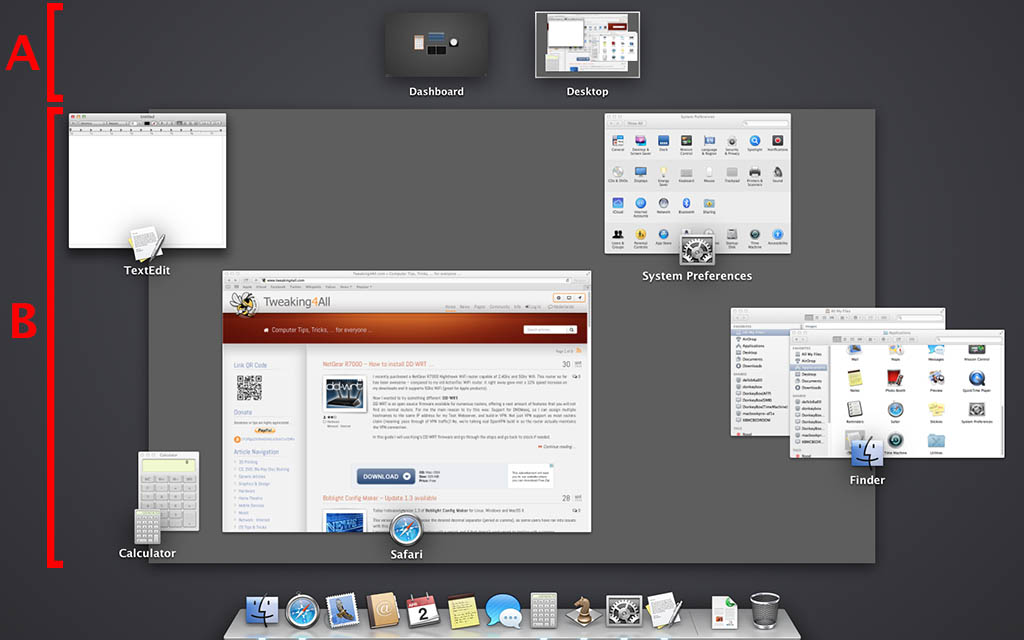
Task: Click the TextEdit app badge icon
Action: (147, 244)
